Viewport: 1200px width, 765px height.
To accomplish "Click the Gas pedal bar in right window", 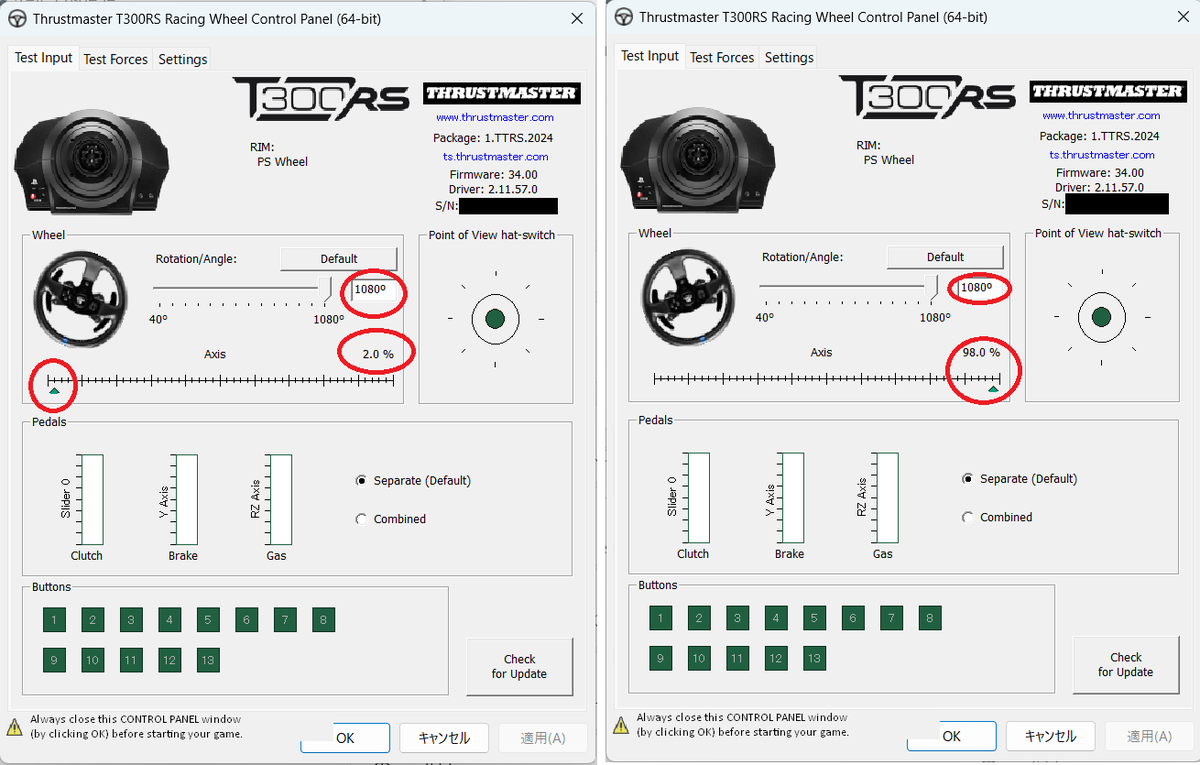I will [x=886, y=498].
